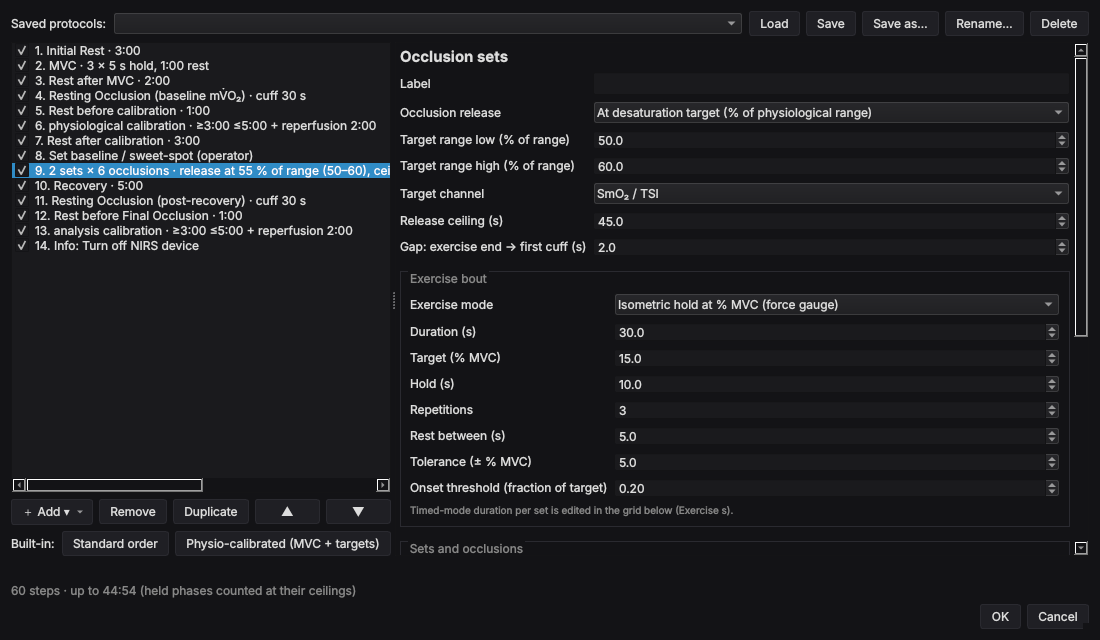Disable step 4 Resting Occlusion baseline
1100x640 pixels.
click(22, 95)
